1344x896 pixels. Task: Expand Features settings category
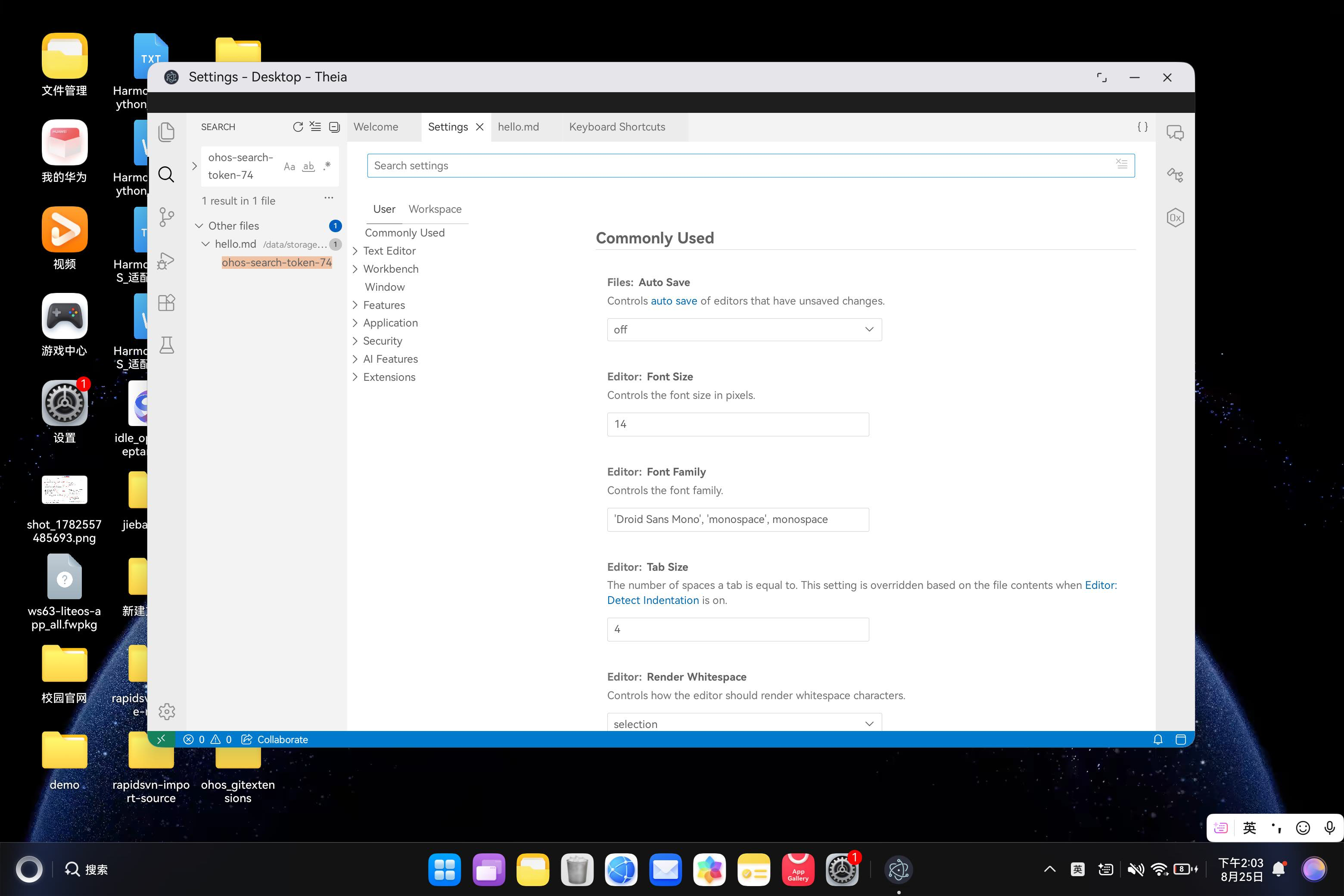click(x=355, y=305)
